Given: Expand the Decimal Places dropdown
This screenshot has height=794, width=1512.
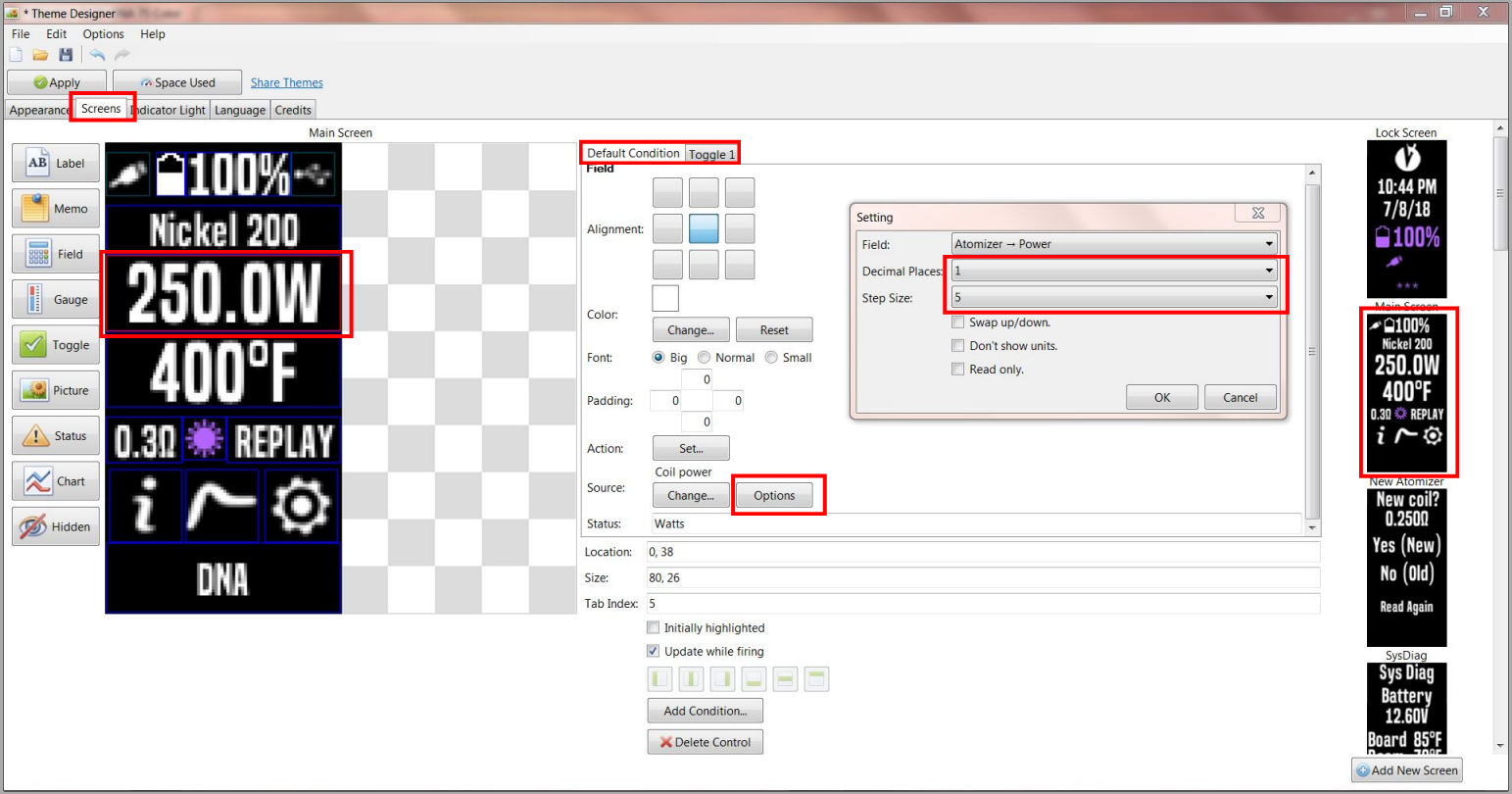Looking at the screenshot, I should click(1114, 271).
